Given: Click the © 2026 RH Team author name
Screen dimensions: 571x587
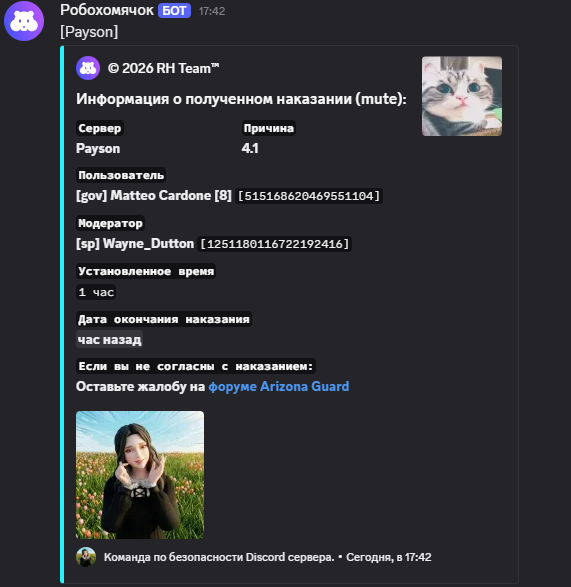Looking at the screenshot, I should (163, 69).
